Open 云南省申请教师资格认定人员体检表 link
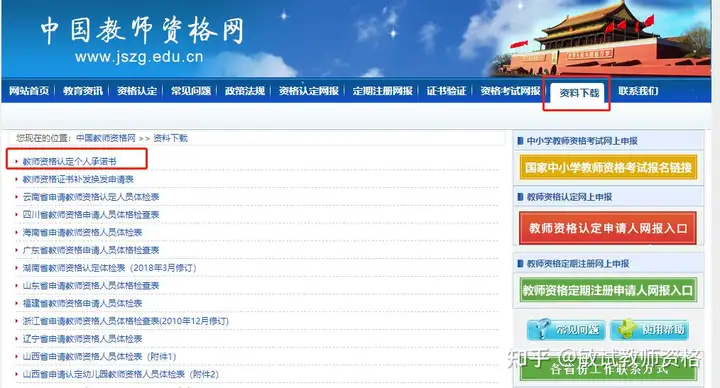This screenshot has width=720, height=388. [91, 197]
